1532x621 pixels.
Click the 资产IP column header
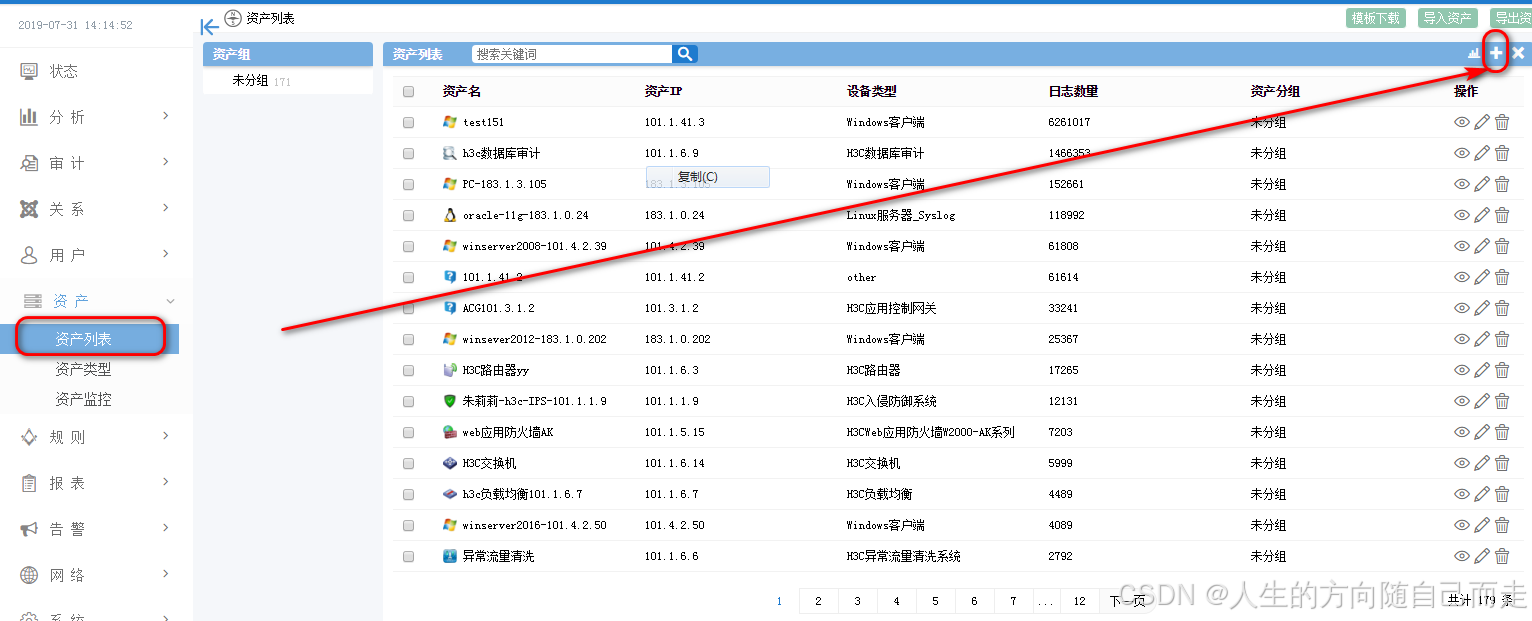tap(663, 91)
